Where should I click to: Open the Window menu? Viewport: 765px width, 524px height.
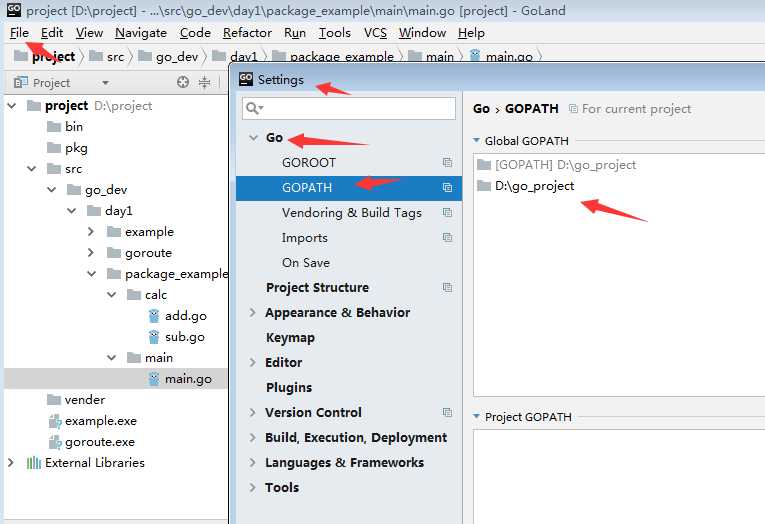423,33
